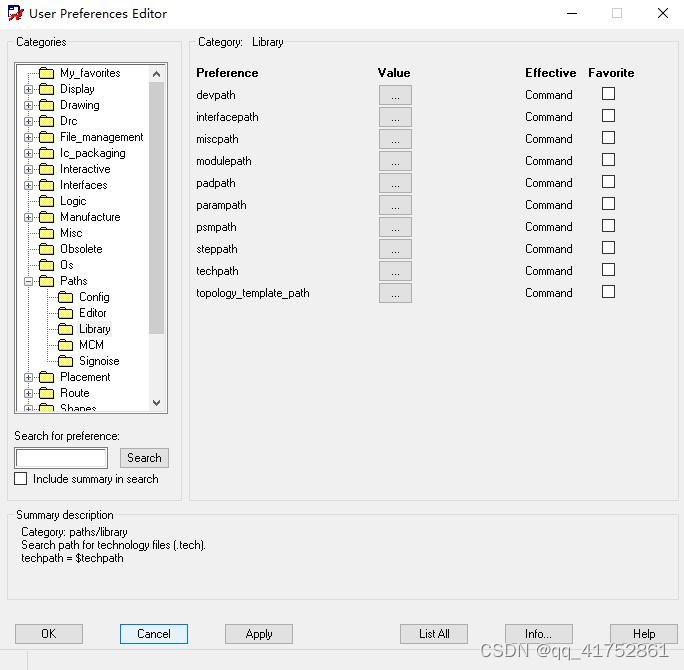The height and width of the screenshot is (670, 684).
Task: Expand the Ic_packaging category node
Action: [28, 154]
